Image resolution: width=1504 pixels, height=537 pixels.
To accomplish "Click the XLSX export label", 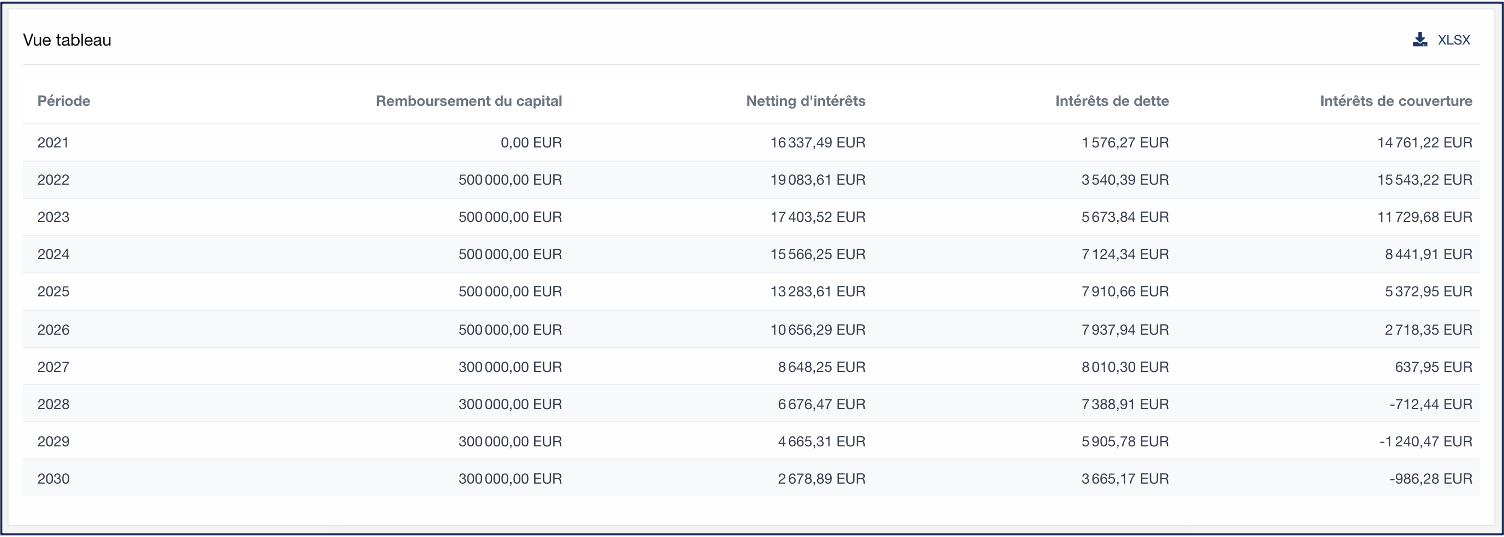I will pyautogui.click(x=1453, y=40).
